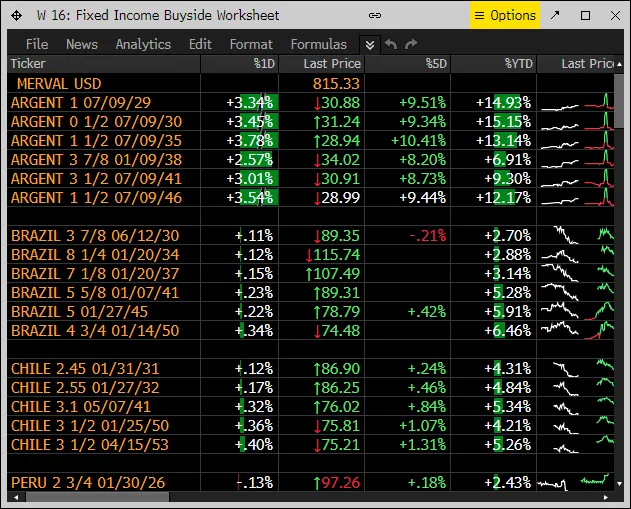Maximize the worksheet window
This screenshot has height=509, width=631.
coord(586,15)
